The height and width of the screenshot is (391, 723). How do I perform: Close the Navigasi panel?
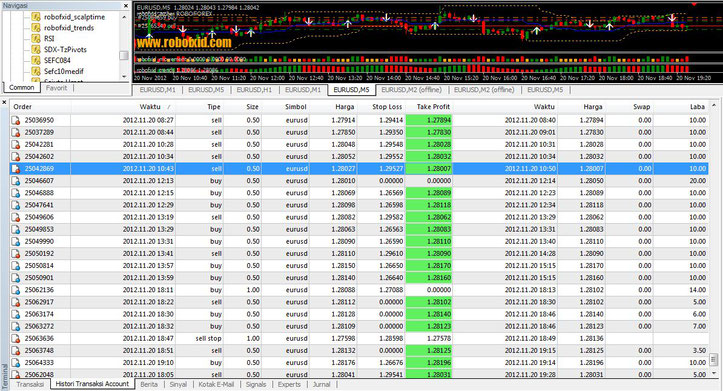126,6
